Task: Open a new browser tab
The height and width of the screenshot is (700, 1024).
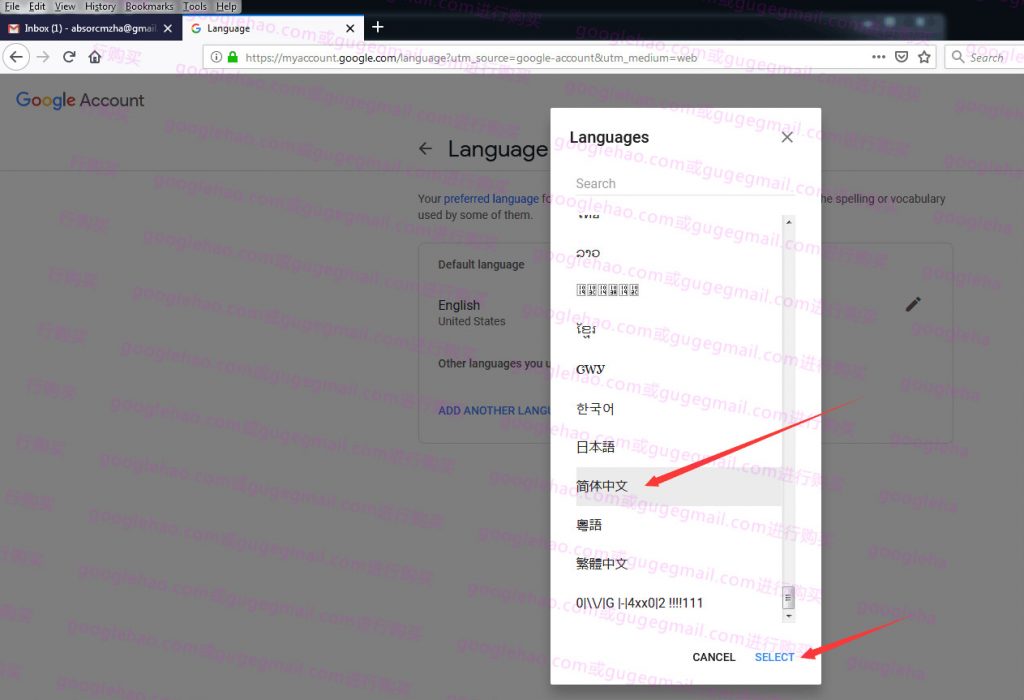Action: click(377, 27)
